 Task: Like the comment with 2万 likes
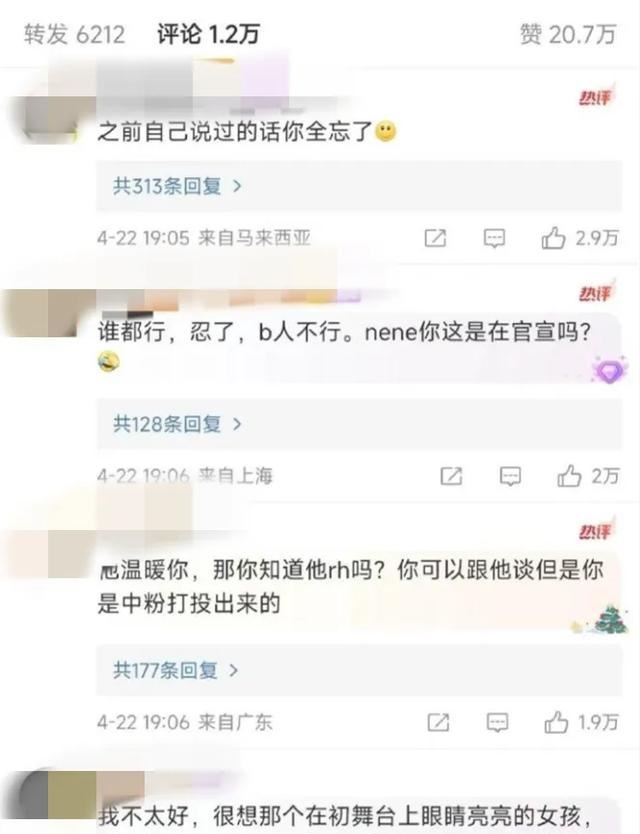(x=569, y=476)
